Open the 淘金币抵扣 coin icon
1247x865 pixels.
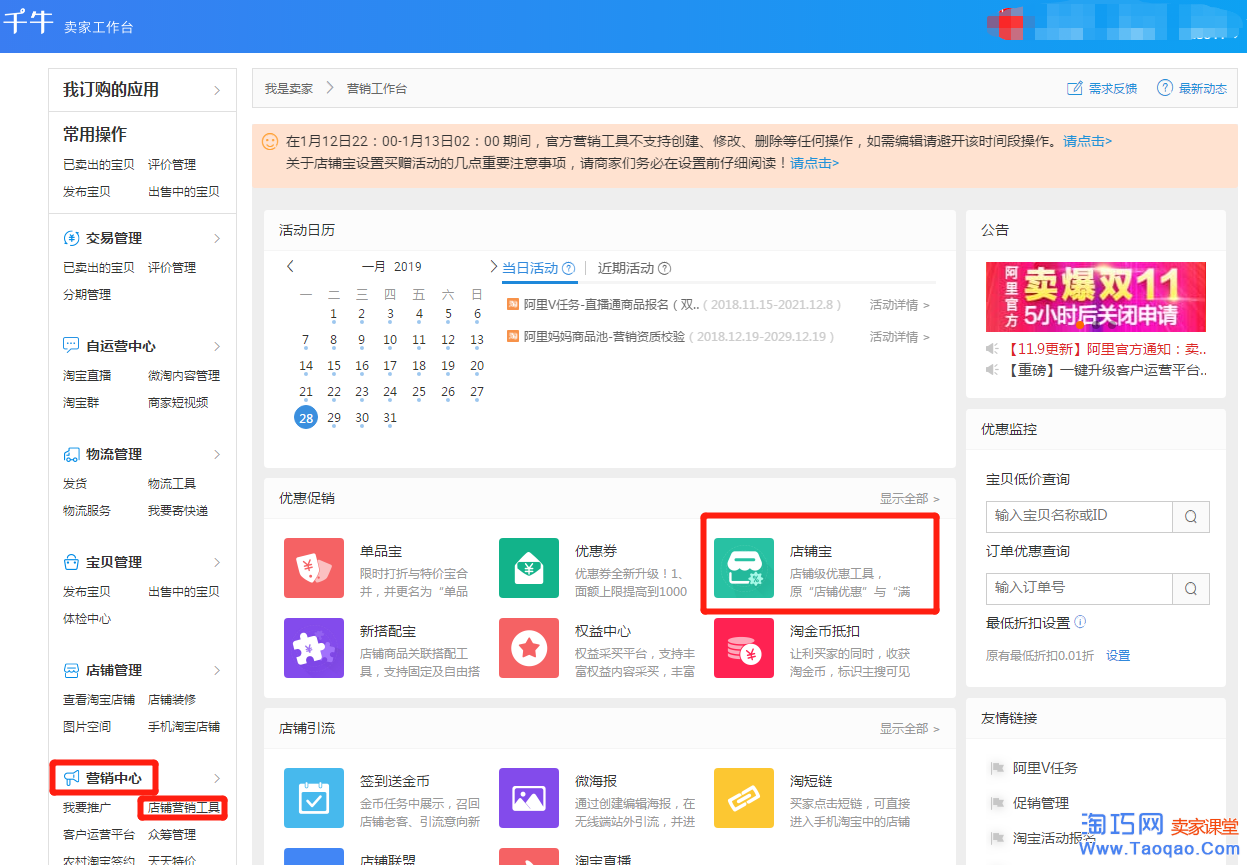click(x=744, y=648)
